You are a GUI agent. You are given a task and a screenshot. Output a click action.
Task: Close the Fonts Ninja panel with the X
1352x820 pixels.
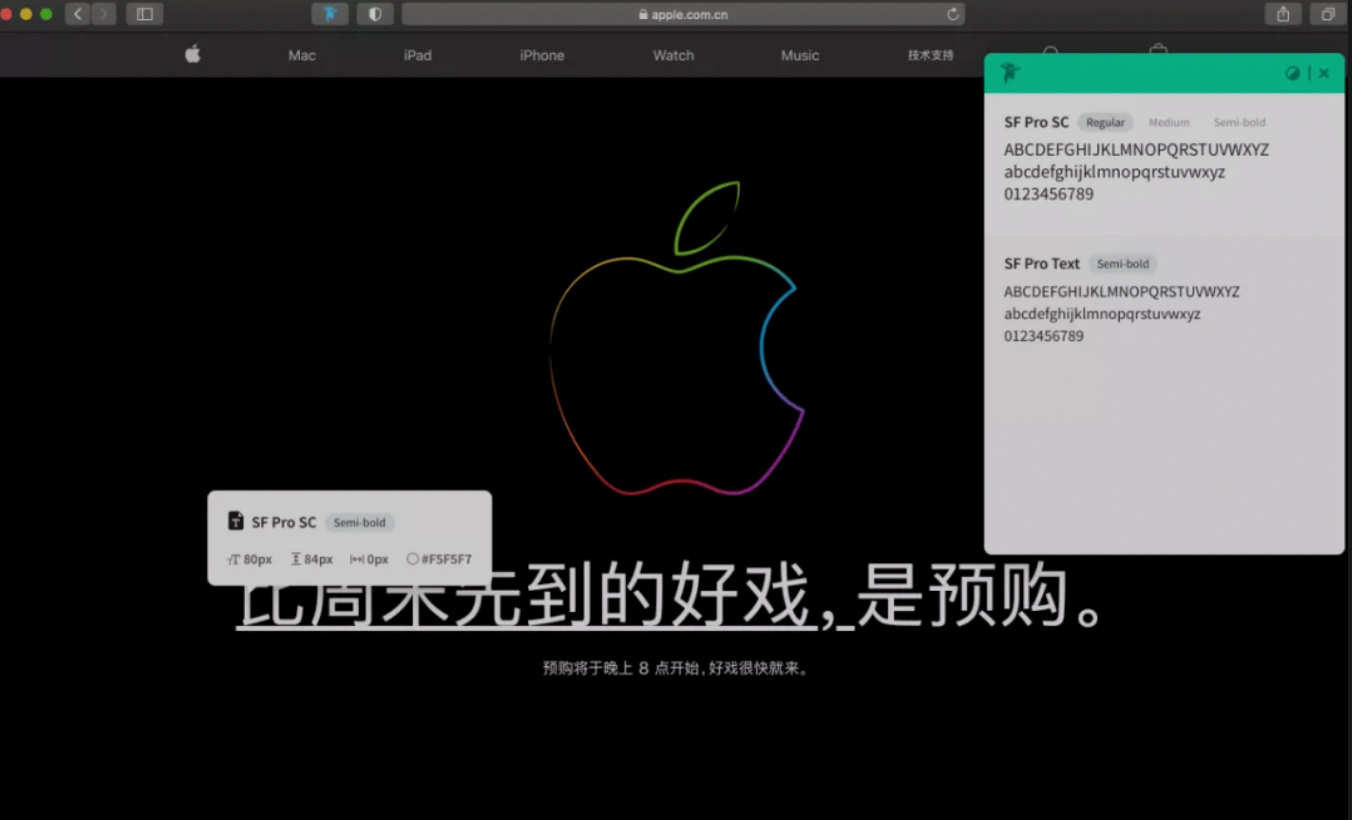(x=1324, y=73)
